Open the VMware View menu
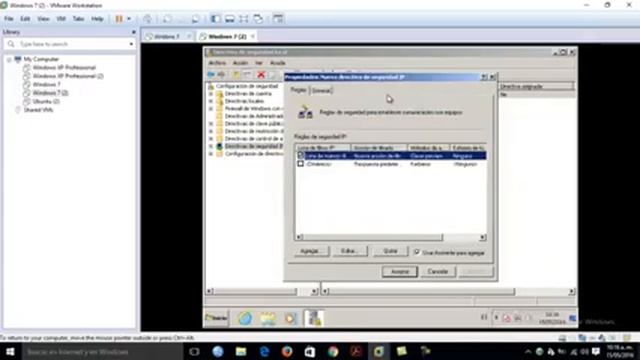Viewport: 640px width, 360px height. point(43,19)
